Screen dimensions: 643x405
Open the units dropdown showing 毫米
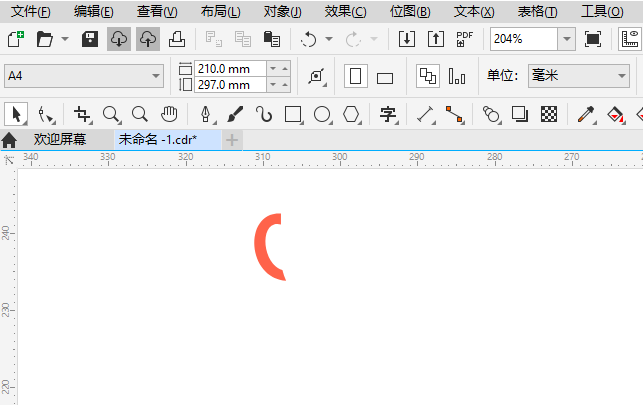tap(579, 76)
